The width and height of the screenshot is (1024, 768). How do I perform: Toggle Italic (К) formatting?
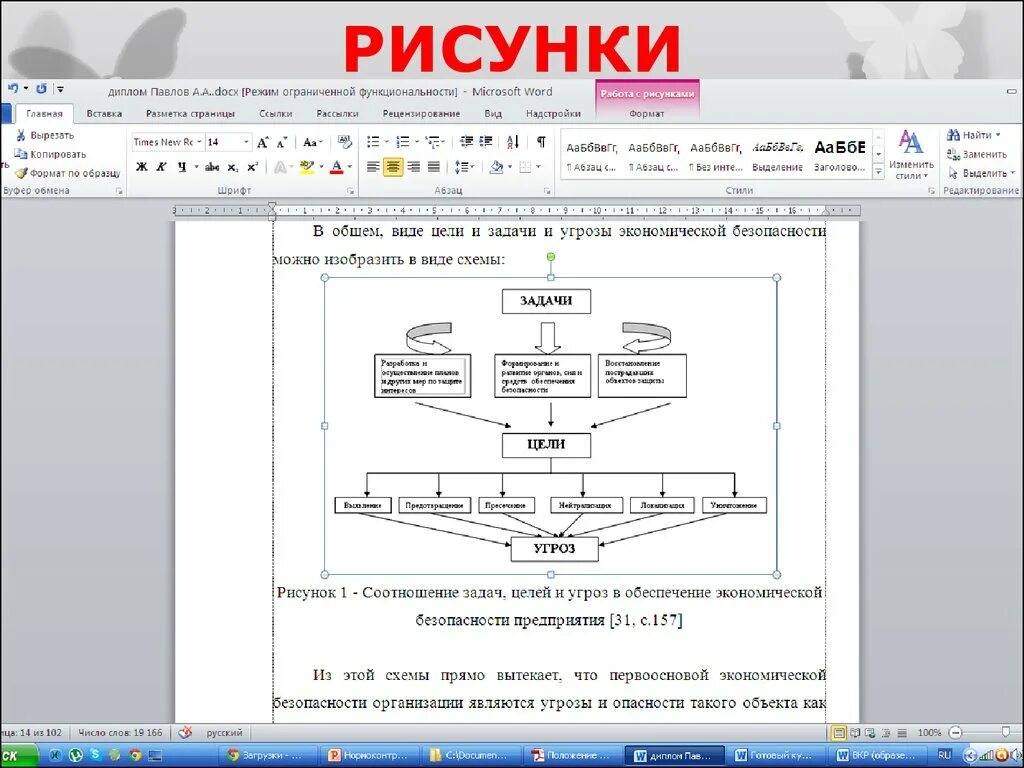pos(161,167)
